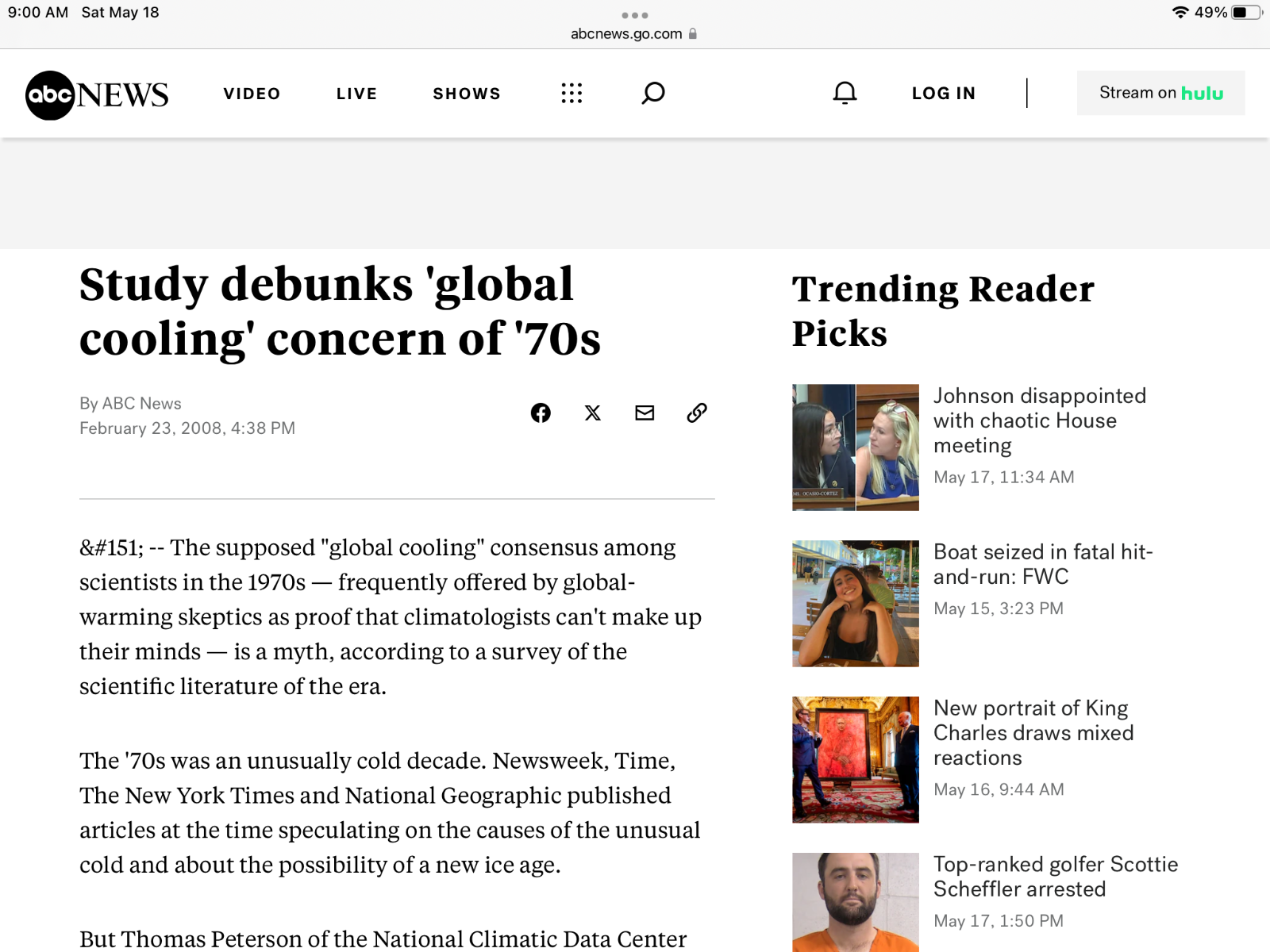The height and width of the screenshot is (952, 1270).
Task: Share the article on Facebook
Action: pos(541,413)
